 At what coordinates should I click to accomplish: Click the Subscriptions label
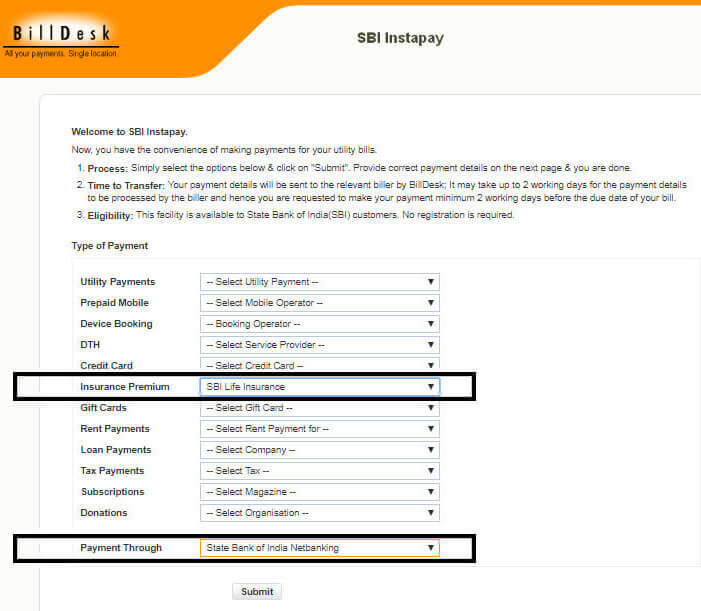113,492
